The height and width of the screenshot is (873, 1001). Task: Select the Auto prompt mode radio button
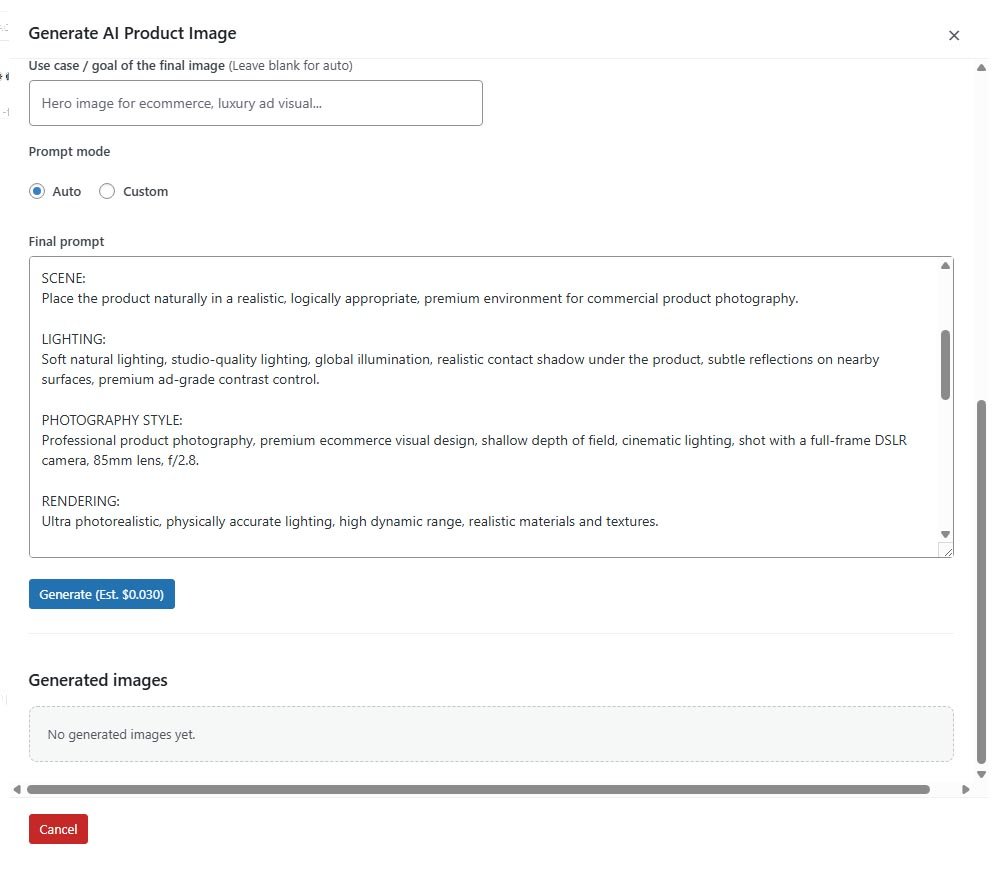(x=37, y=191)
